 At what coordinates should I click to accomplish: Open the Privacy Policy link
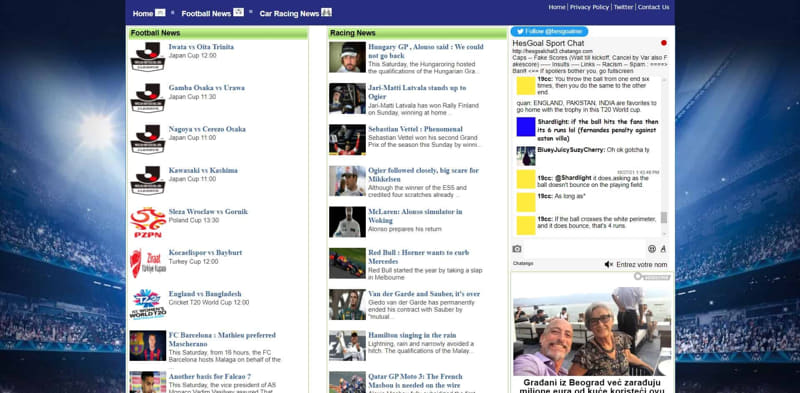589,7
